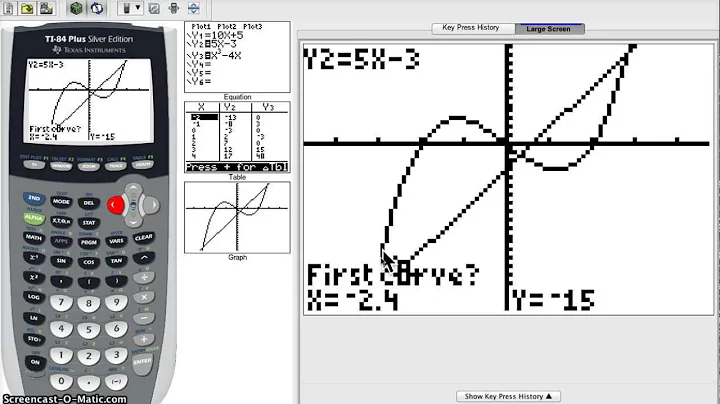The width and height of the screenshot is (720, 404).
Task: Click the new document toolbar icon
Action: (x=8, y=8)
